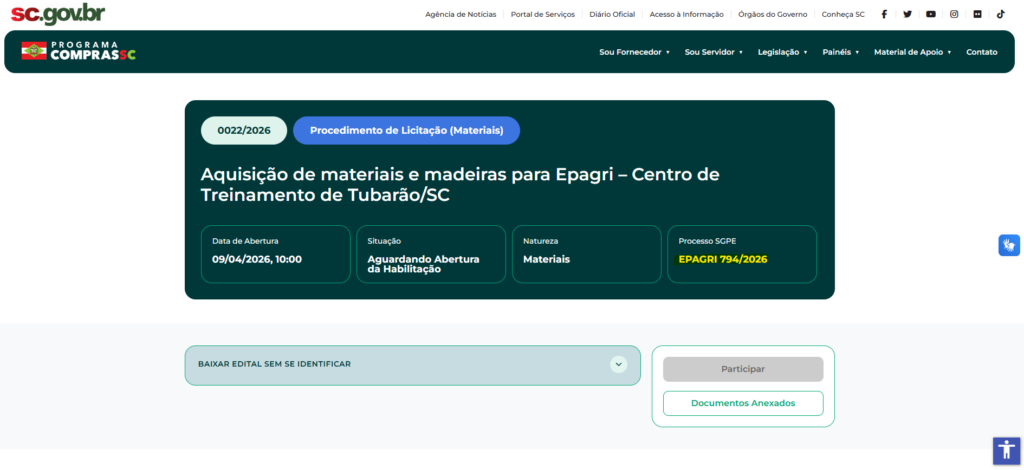Open the Legislação dropdown

pos(782,52)
